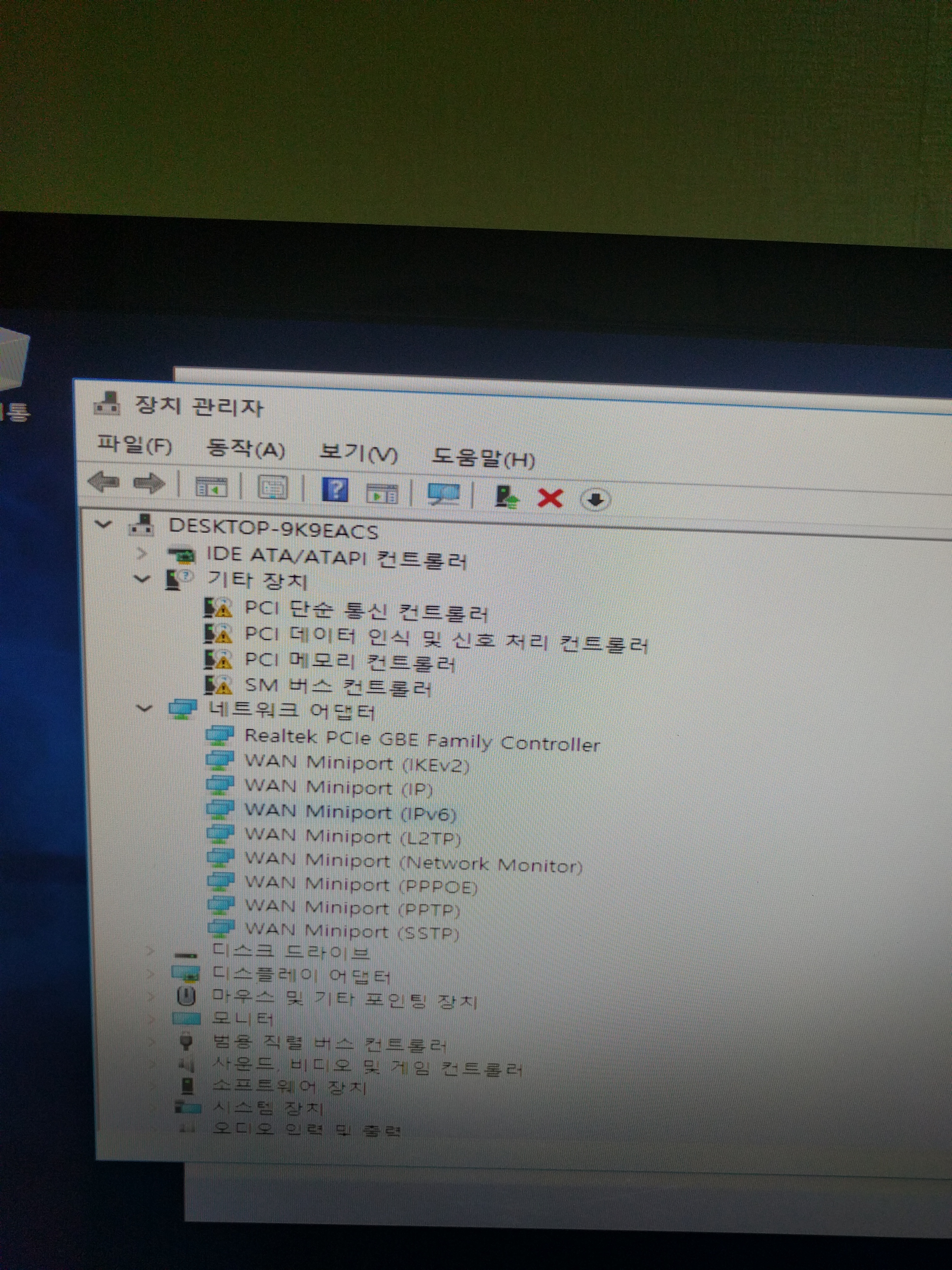This screenshot has height=1270, width=952.
Task: Expand the IDE ATA/ATAPI 컨트롤러 node
Action: (142, 553)
